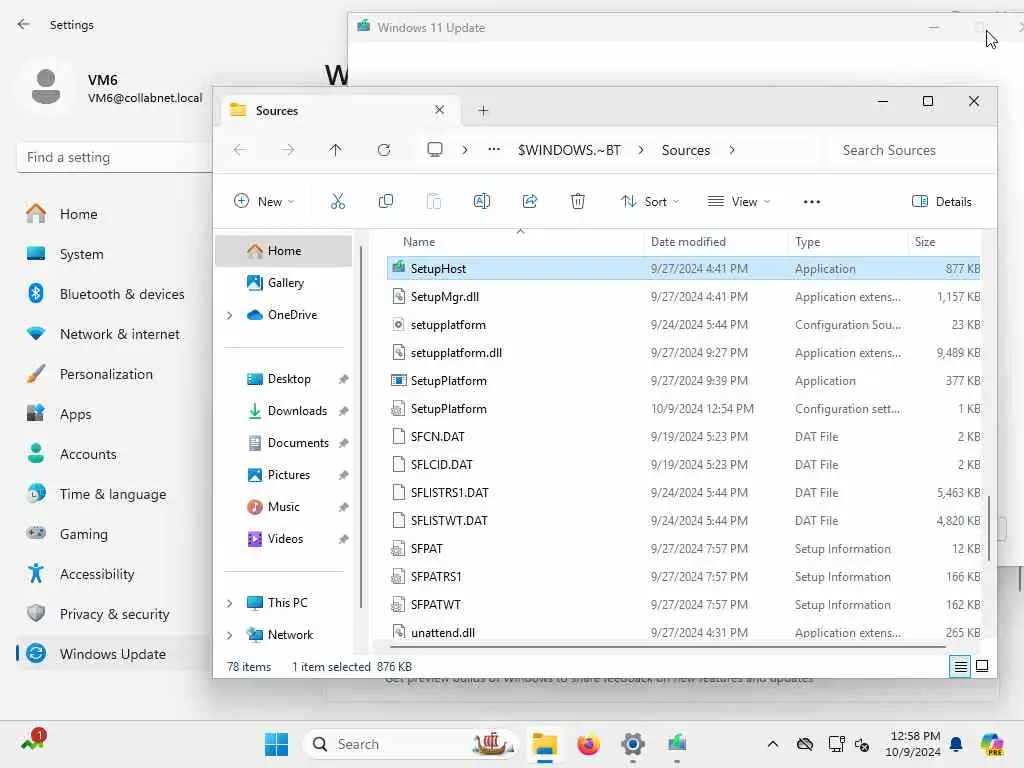Click the Delete trash can icon
The width and height of the screenshot is (1024, 768).
coord(578,201)
